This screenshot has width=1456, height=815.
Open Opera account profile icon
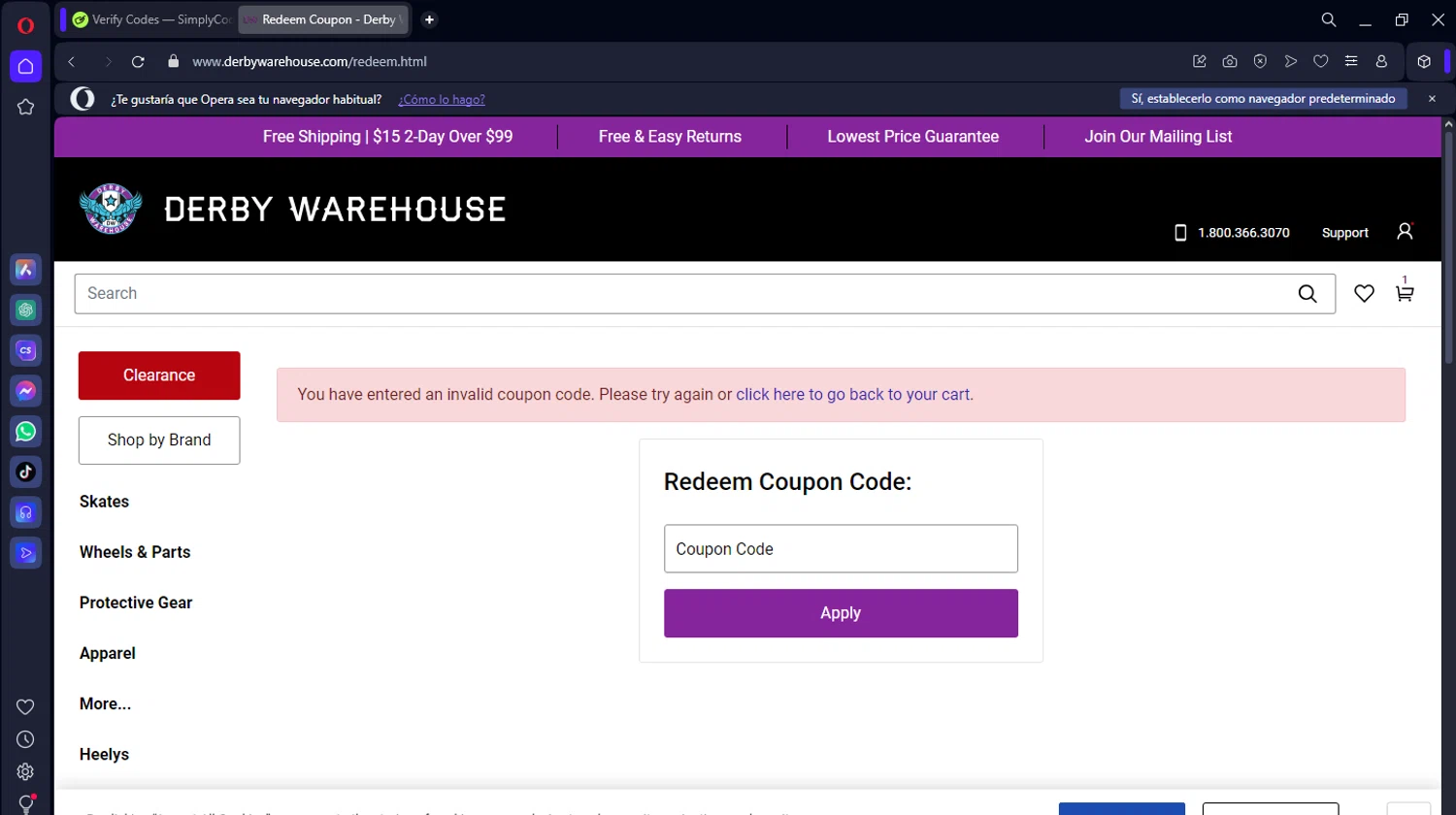coord(1381,61)
